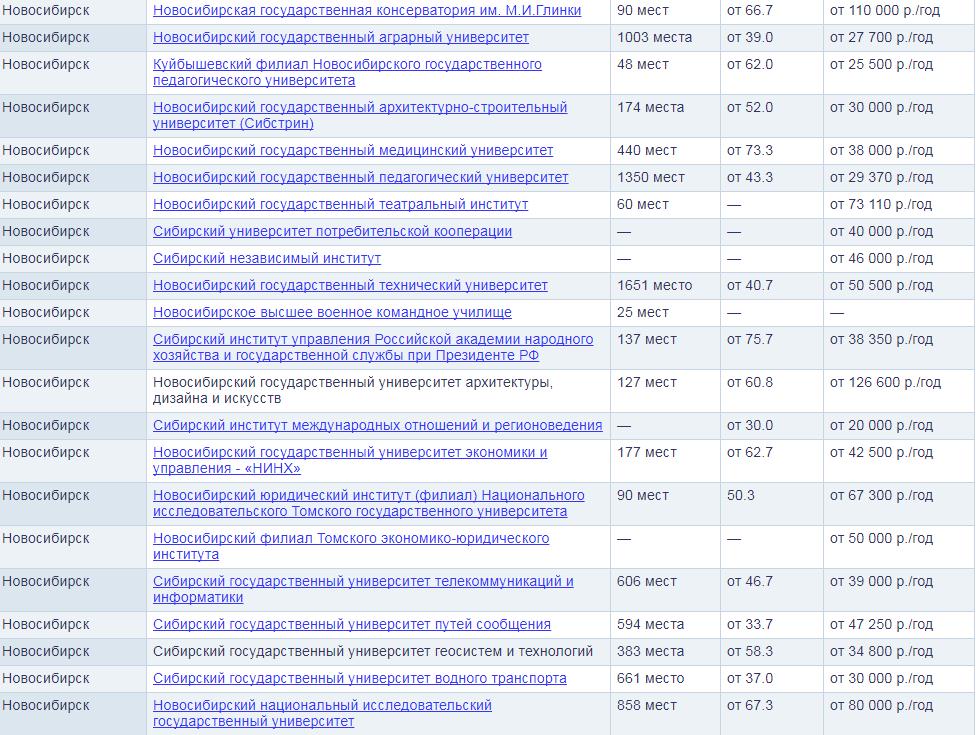
Task: Click price 'от 126 600 р./год'
Action: click(x=885, y=382)
